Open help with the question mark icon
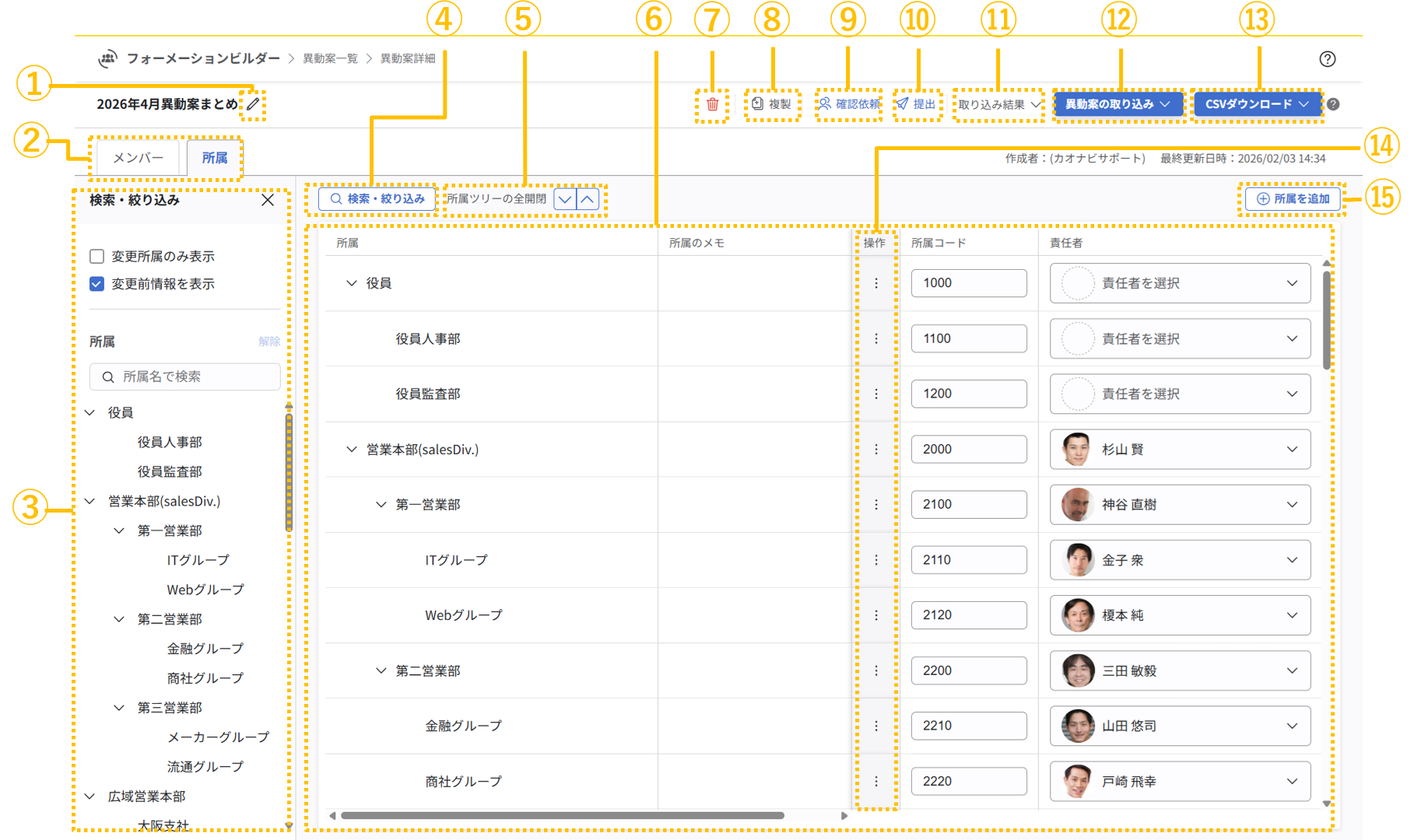 [x=1327, y=58]
